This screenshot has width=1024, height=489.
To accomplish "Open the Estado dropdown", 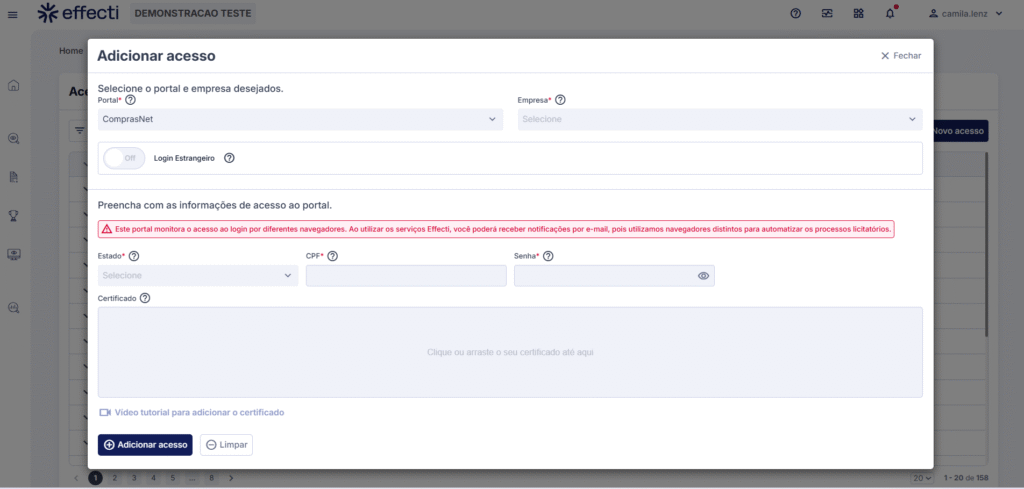I will [x=197, y=276].
